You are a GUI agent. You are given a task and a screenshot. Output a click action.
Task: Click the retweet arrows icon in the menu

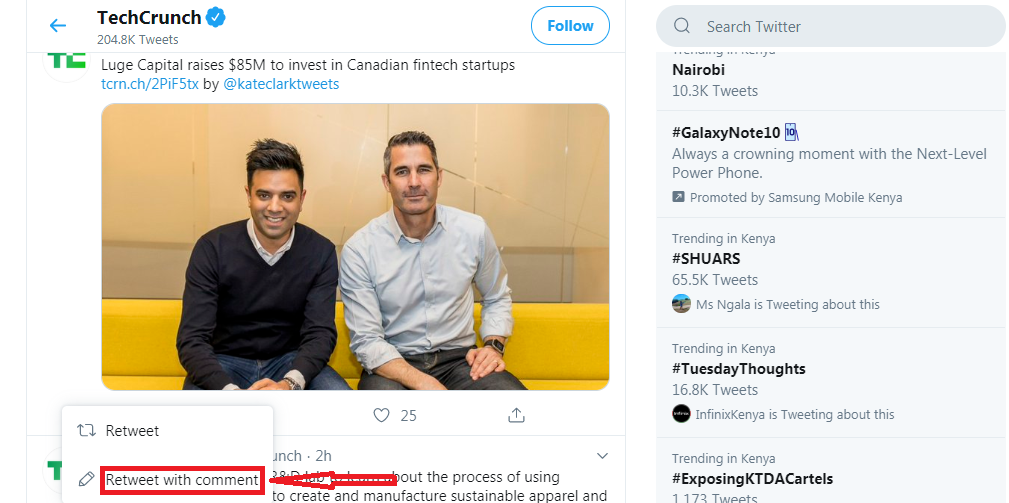coord(86,431)
